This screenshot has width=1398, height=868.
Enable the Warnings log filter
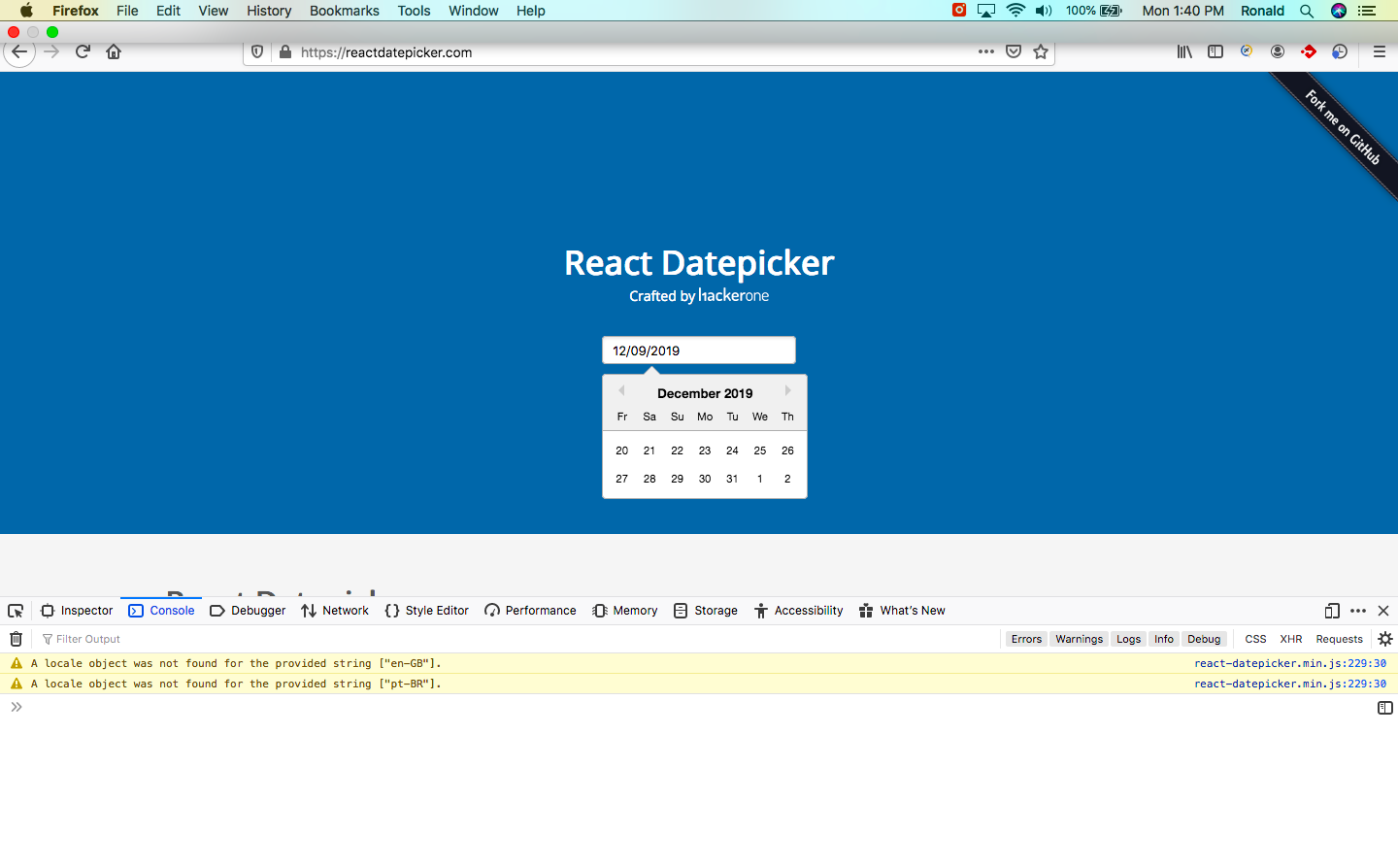click(x=1079, y=638)
